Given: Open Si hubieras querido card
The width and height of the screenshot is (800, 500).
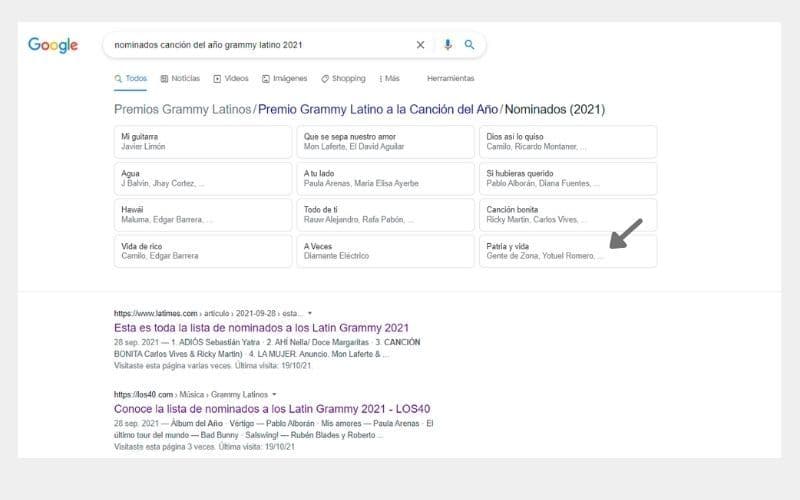Looking at the screenshot, I should point(568,179).
